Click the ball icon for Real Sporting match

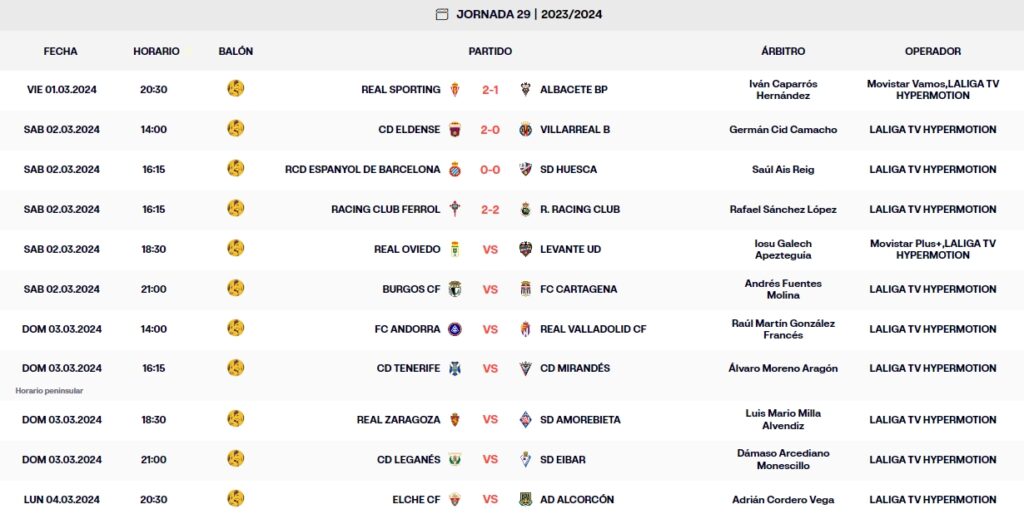[x=236, y=89]
